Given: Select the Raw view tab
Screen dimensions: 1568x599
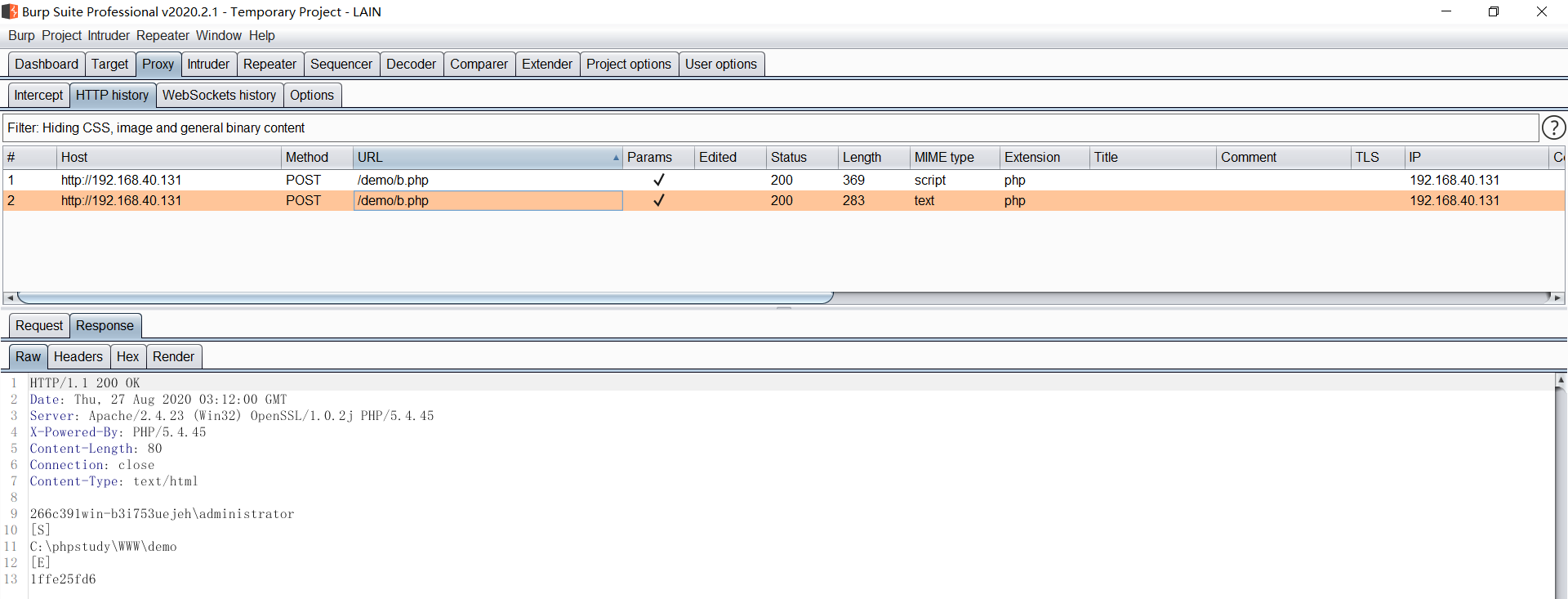Looking at the screenshot, I should [28, 356].
